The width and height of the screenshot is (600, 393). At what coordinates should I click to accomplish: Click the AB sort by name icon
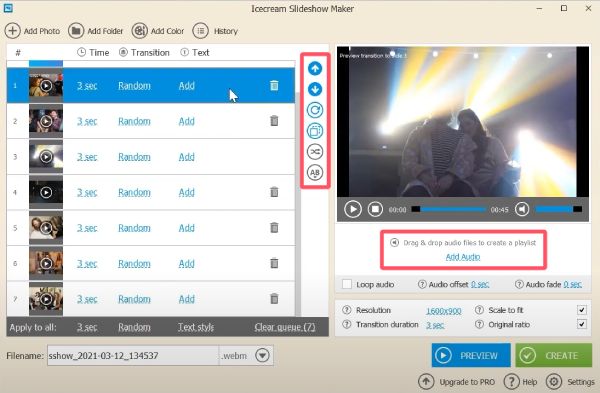tap(315, 173)
